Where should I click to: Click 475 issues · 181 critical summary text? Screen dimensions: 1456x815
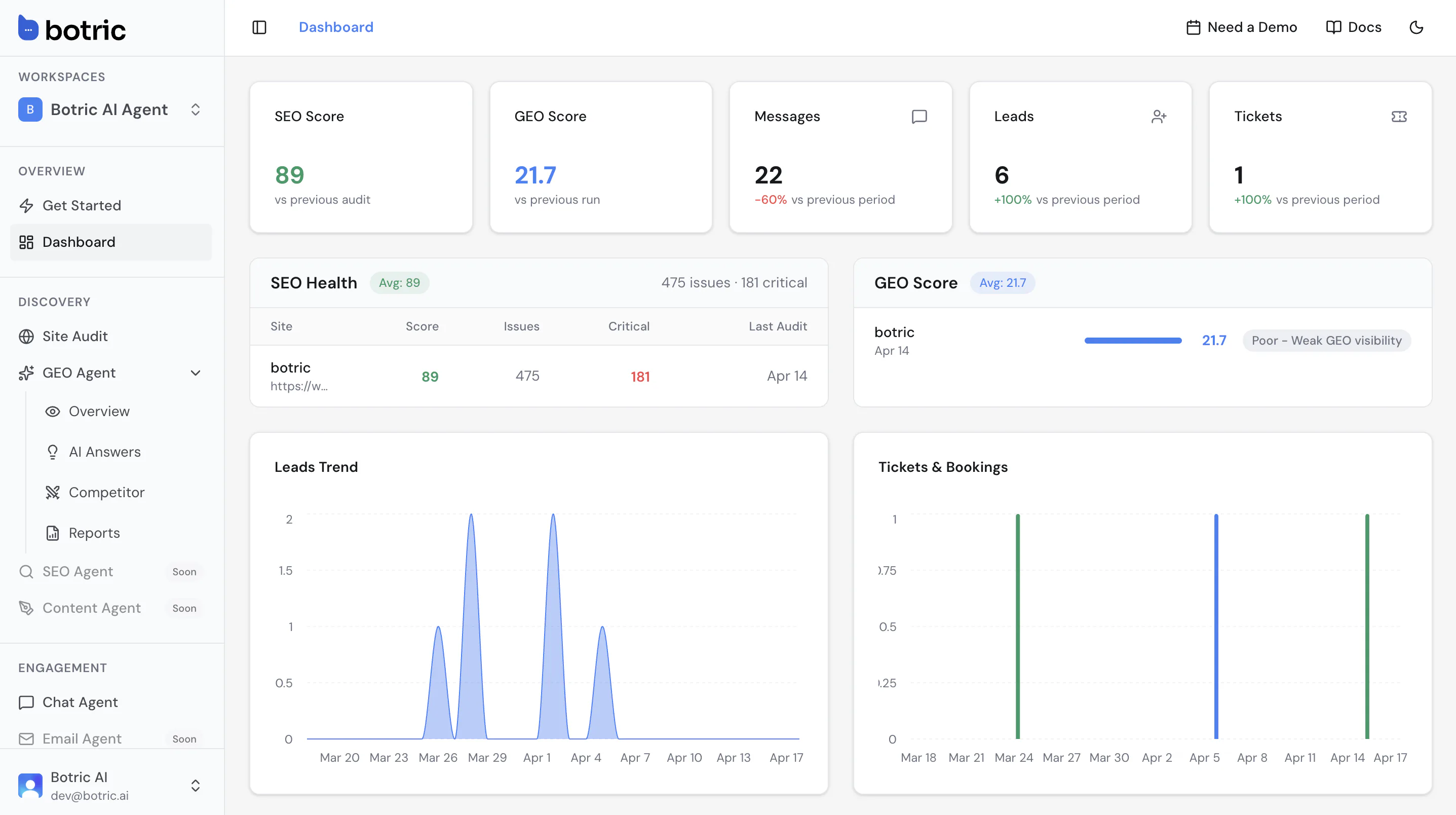734,283
